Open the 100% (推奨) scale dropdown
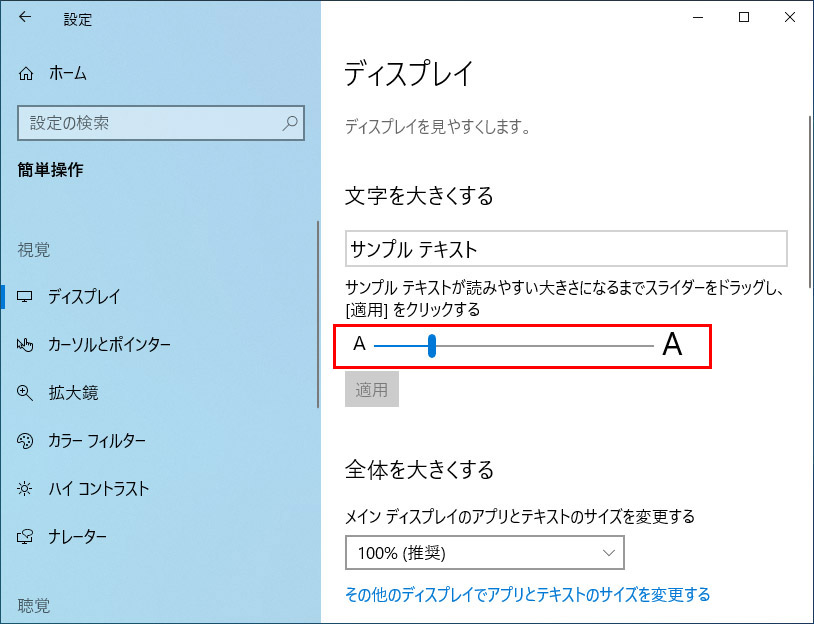 tap(485, 553)
